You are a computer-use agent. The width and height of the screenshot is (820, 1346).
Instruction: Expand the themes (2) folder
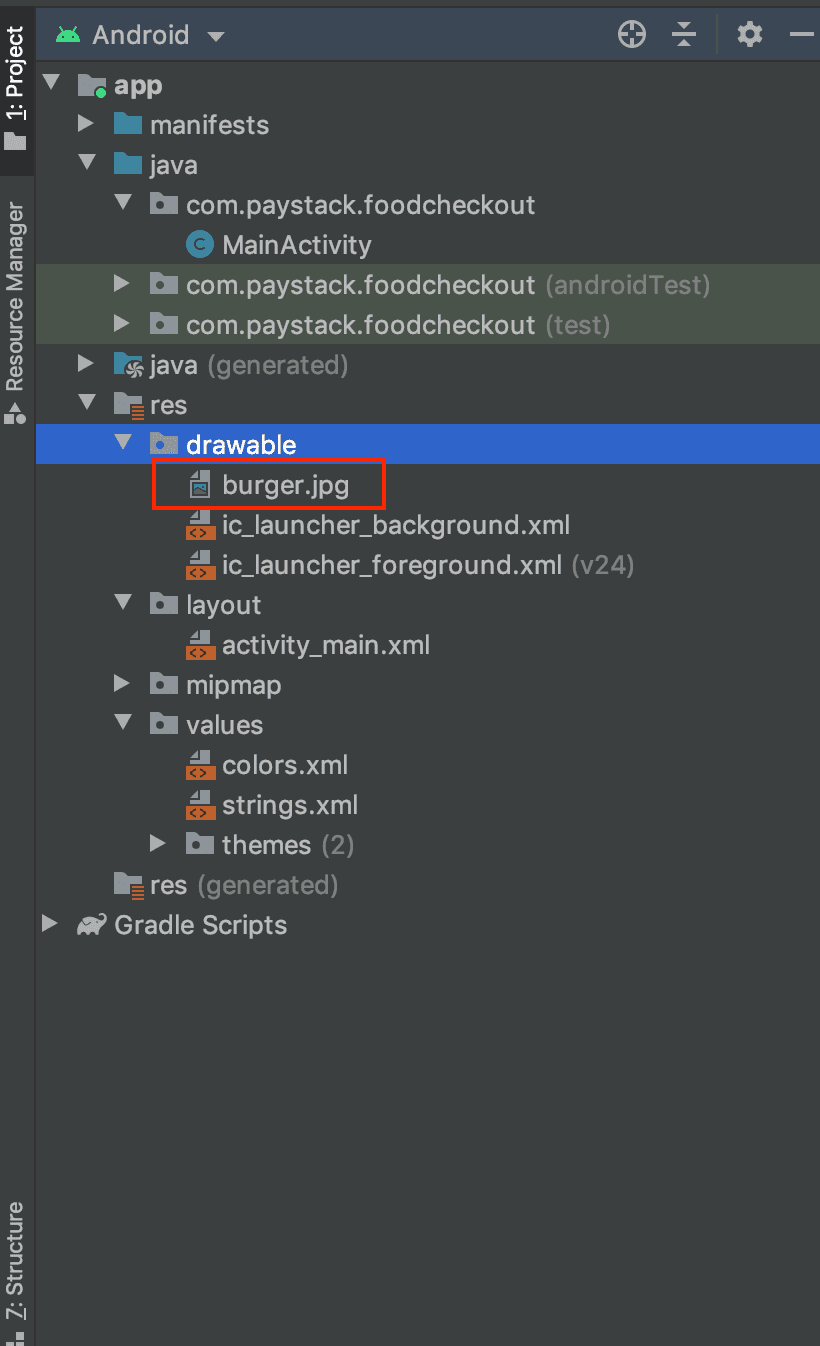pyautogui.click(x=158, y=845)
